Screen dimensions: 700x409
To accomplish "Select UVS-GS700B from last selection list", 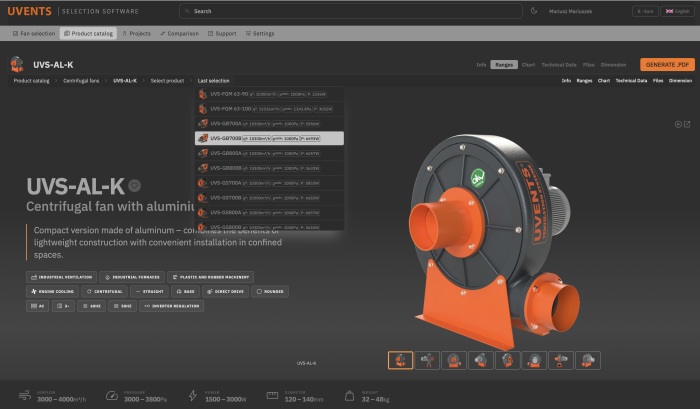I will click(269, 198).
